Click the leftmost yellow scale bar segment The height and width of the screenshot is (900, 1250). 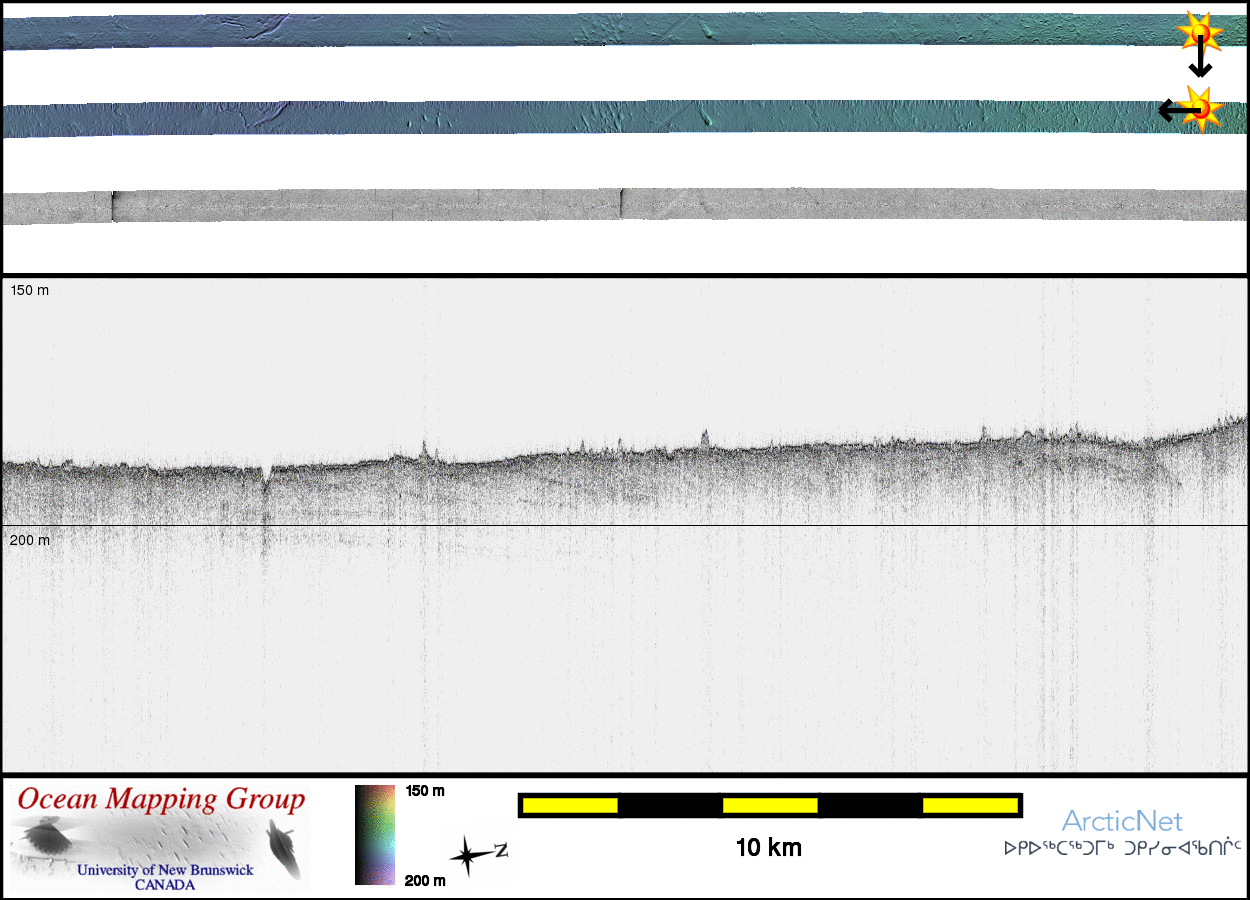click(569, 805)
